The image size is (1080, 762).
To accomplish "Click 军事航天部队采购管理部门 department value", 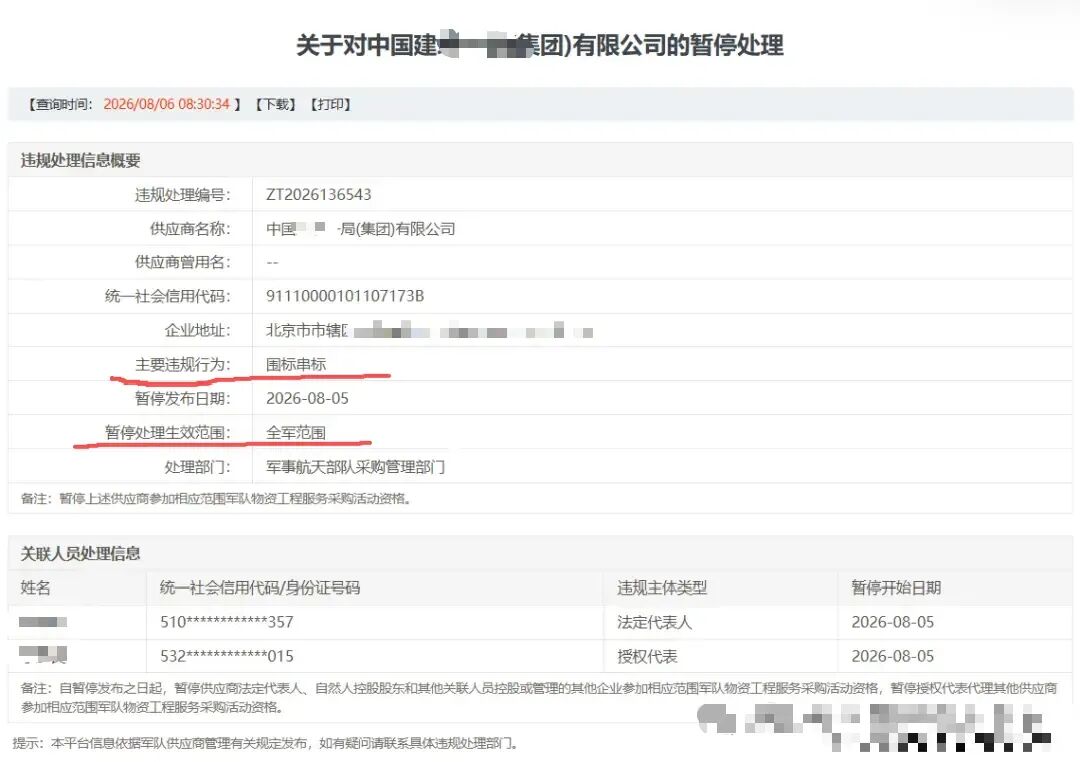I will click(355, 467).
